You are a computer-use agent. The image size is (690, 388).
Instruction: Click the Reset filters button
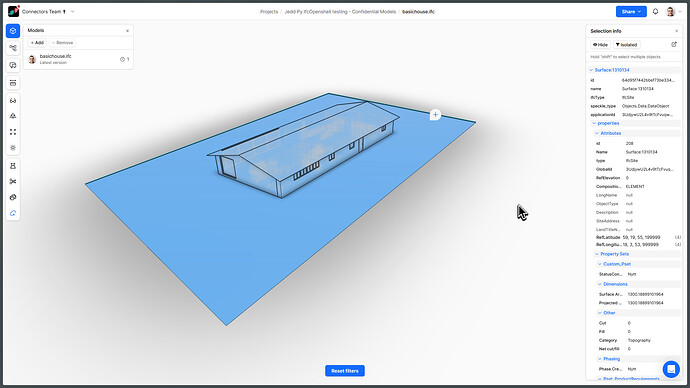(x=345, y=371)
